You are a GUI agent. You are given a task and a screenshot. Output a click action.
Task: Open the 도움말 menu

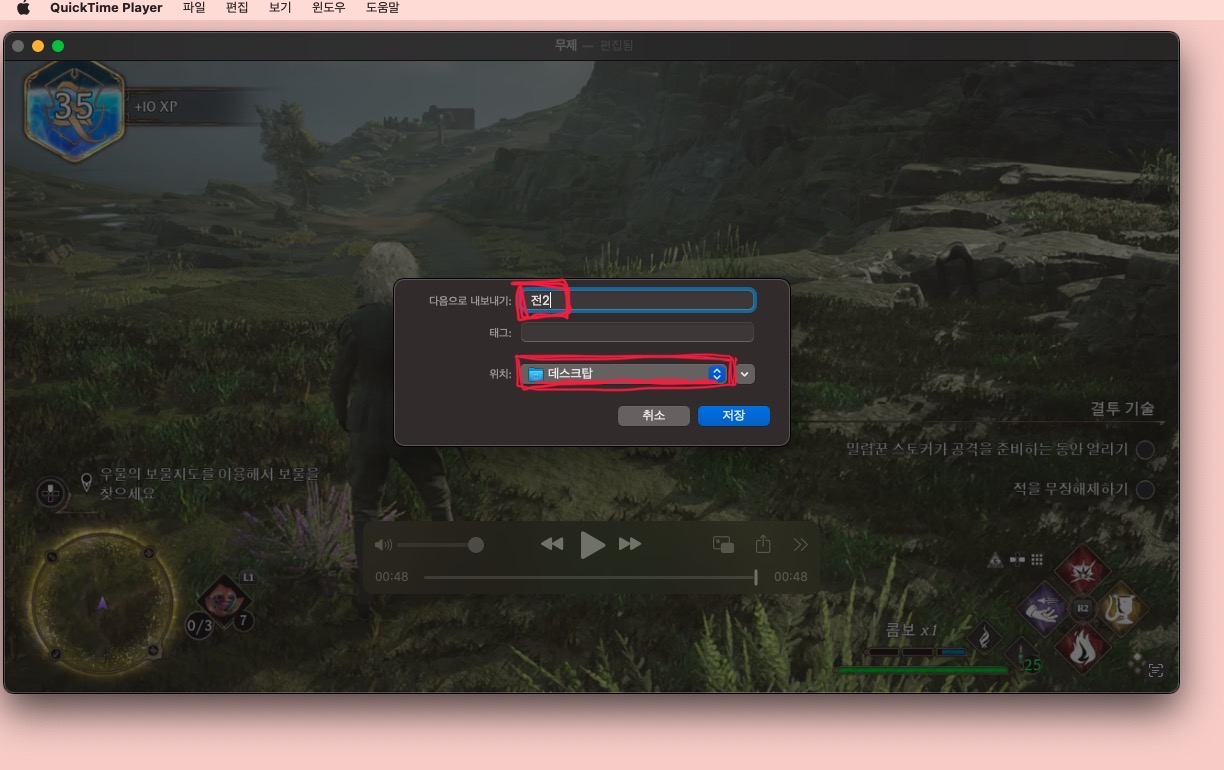coord(383,8)
